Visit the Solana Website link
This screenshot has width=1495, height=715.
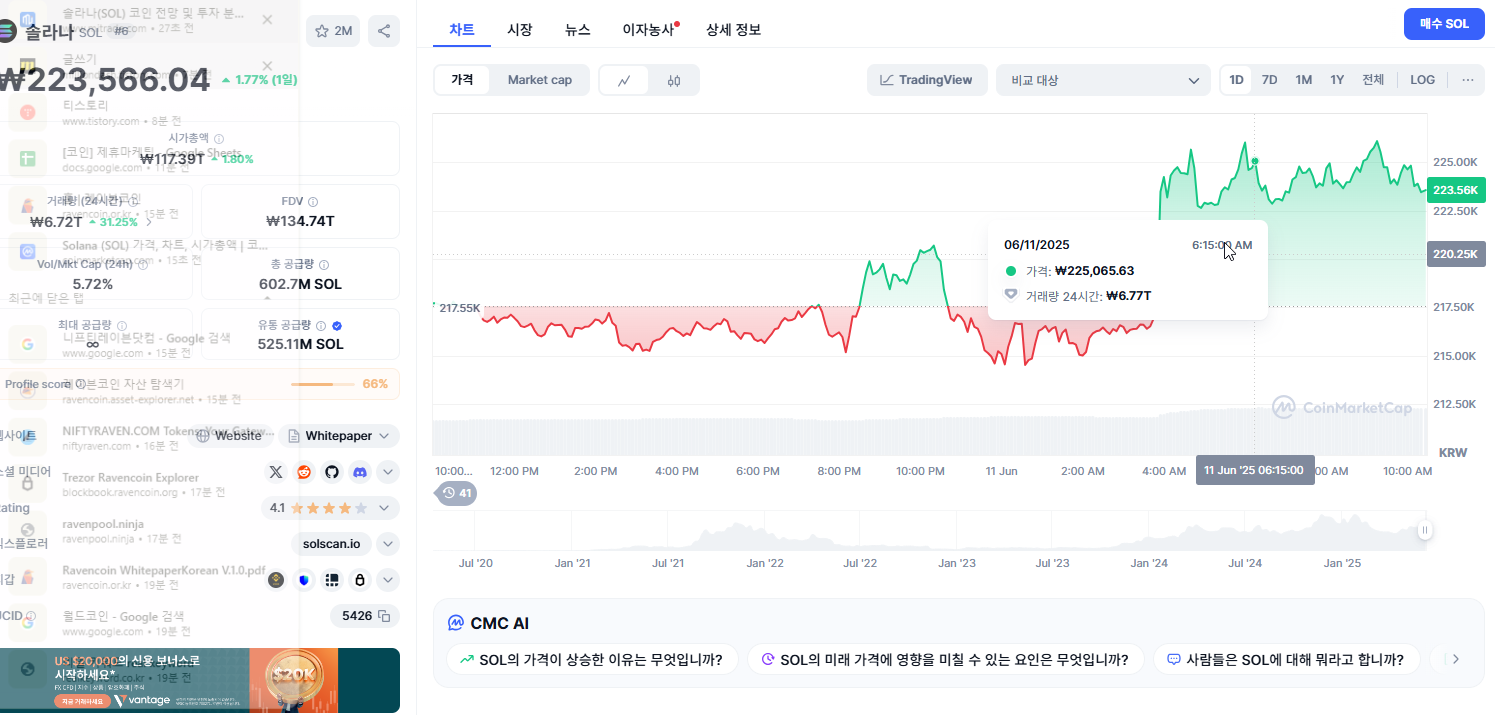tap(230, 436)
